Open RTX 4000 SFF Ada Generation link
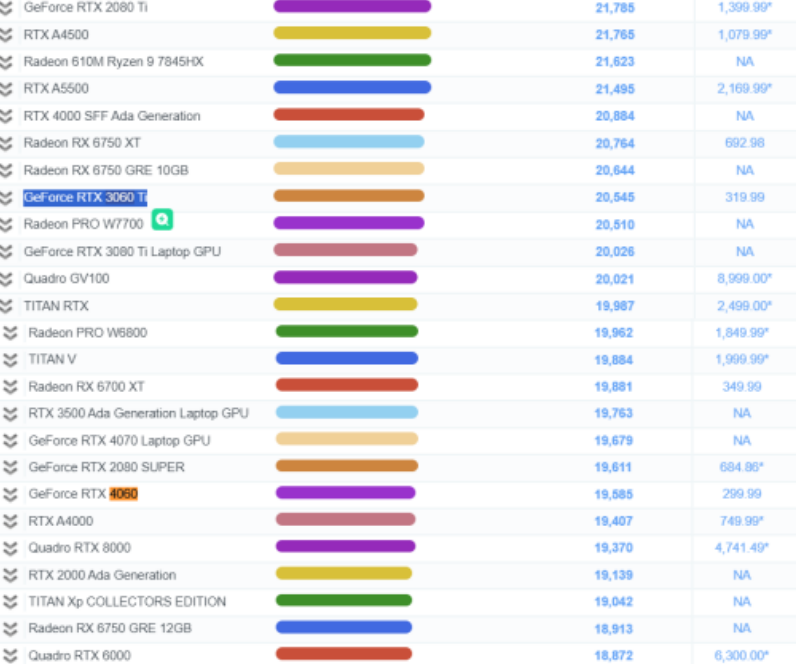This screenshot has width=799, height=664. (112, 116)
